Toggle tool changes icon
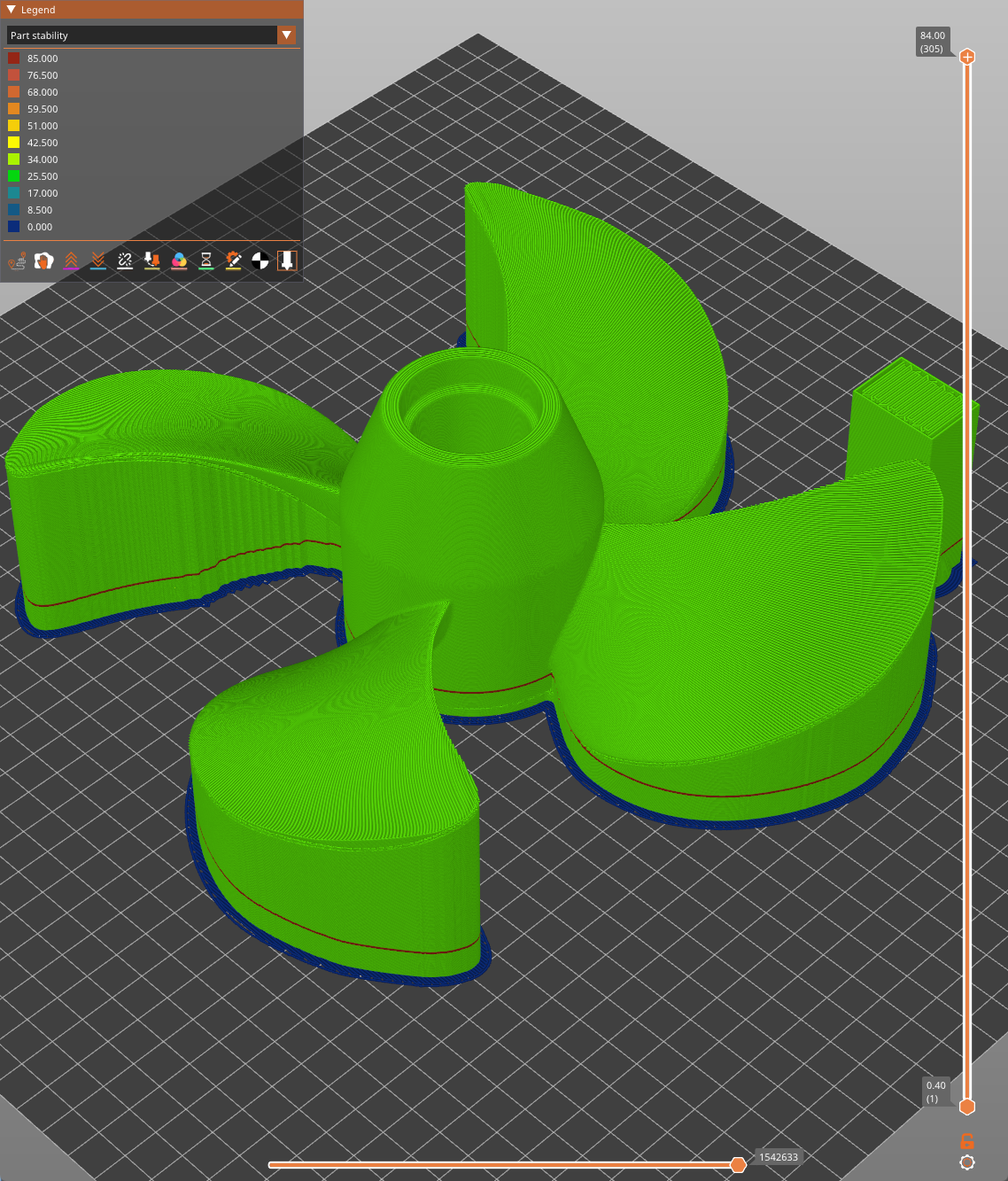1008x1181 pixels. (152, 260)
